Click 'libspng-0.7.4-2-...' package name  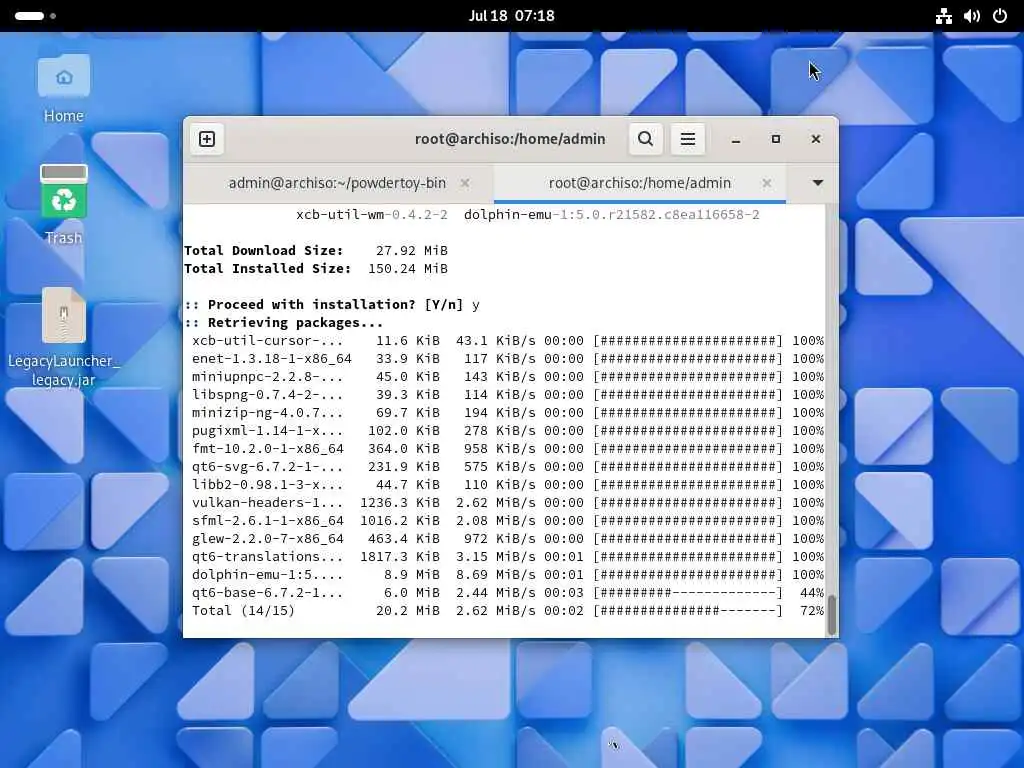pyautogui.click(x=268, y=394)
